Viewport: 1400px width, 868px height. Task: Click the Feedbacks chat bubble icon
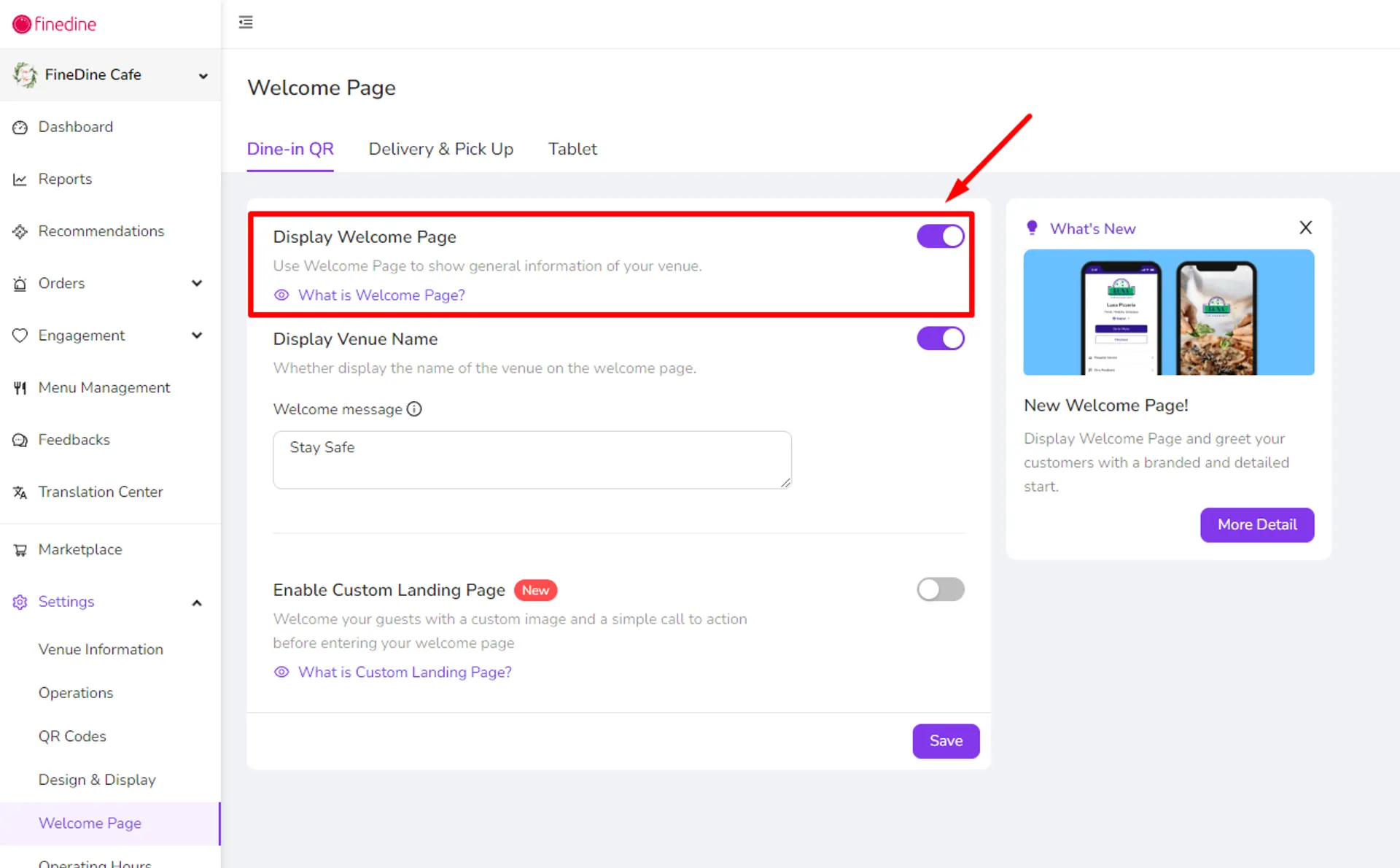(20, 441)
